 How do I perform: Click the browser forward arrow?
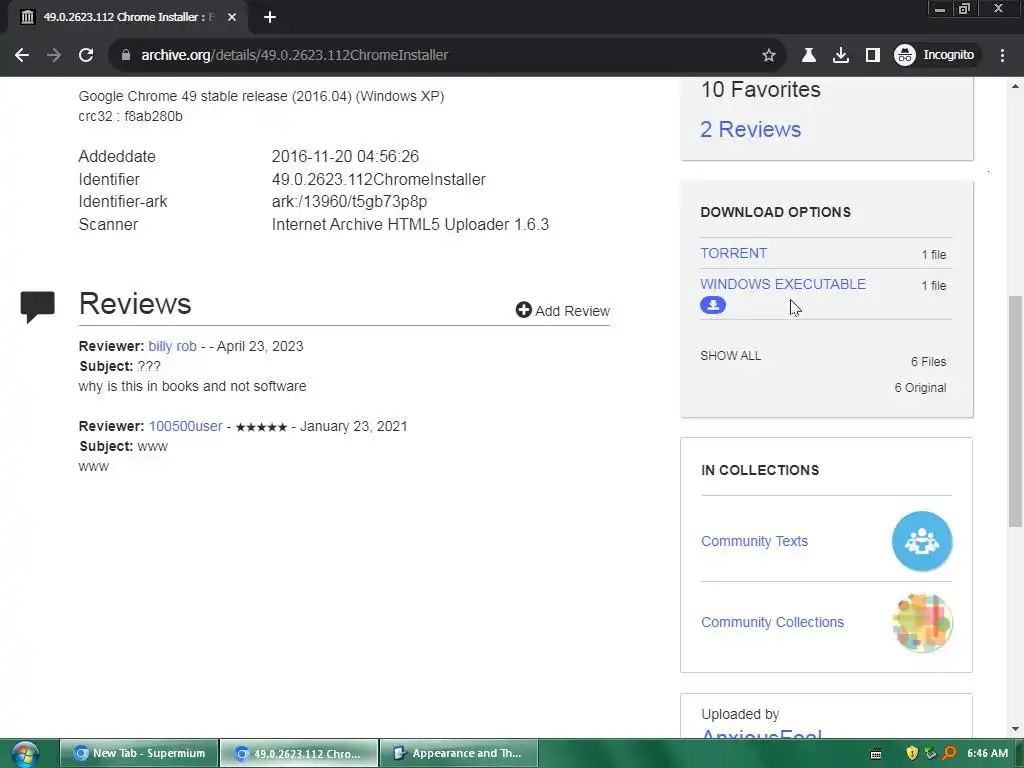(x=54, y=55)
